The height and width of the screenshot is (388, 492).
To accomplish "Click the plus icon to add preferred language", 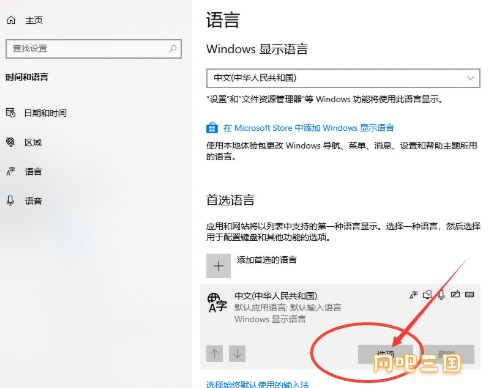I will point(218,266).
